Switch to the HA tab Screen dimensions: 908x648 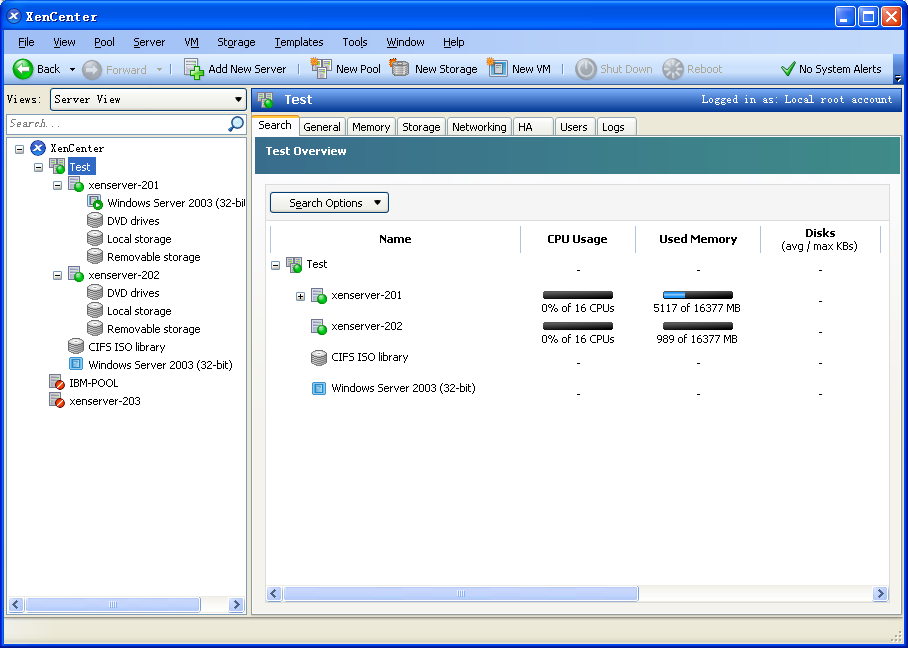point(533,127)
